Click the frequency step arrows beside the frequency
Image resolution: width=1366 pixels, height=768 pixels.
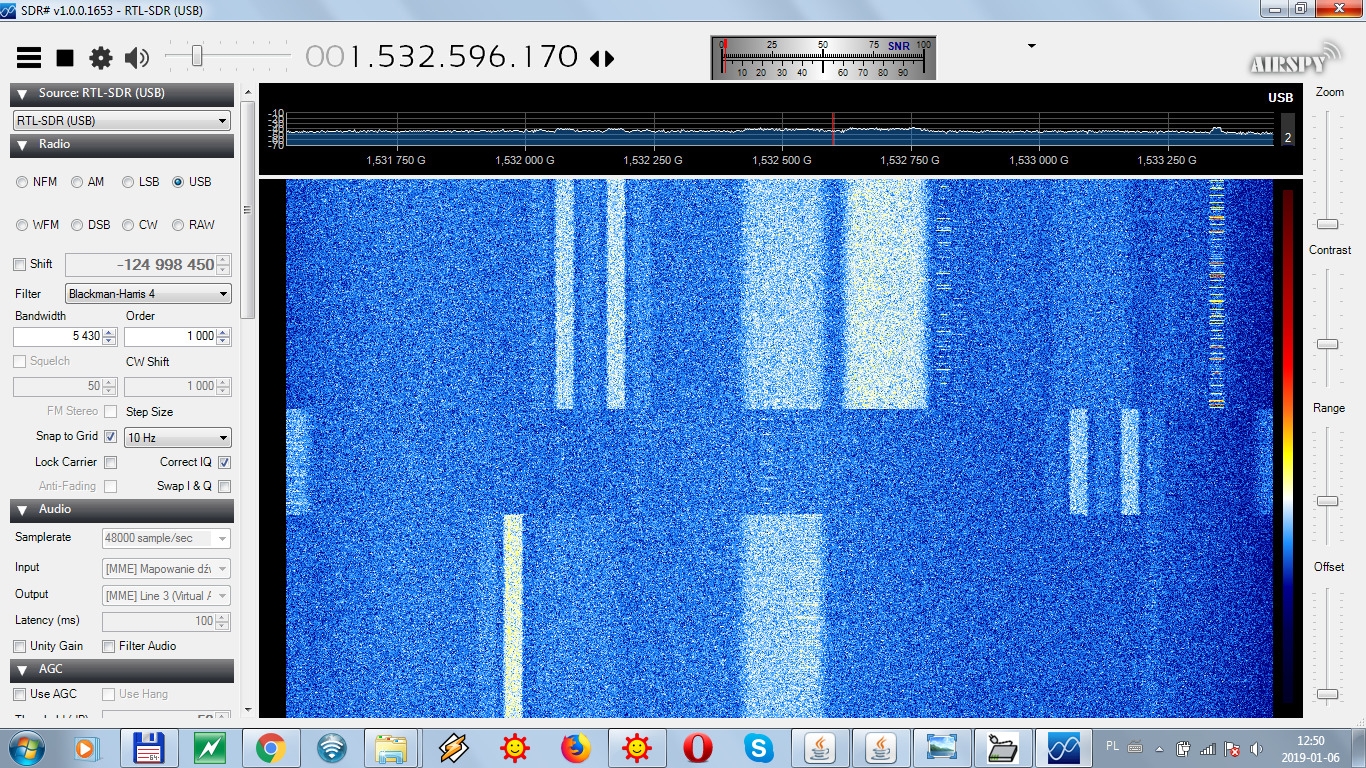[602, 58]
